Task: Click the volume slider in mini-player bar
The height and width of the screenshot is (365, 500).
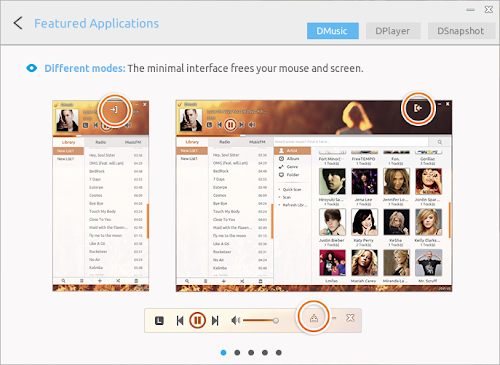Action: (x=261, y=321)
